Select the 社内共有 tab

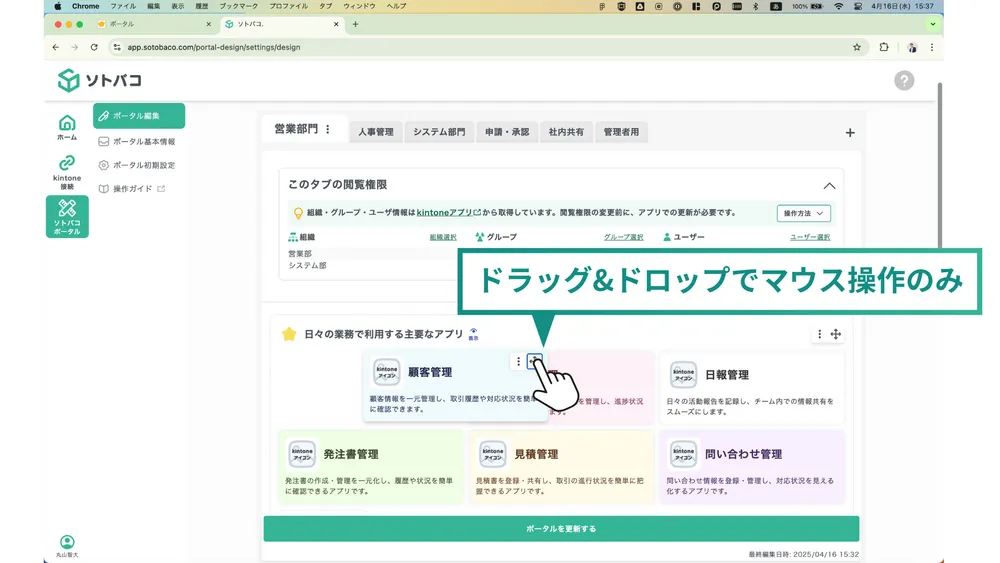coord(566,132)
